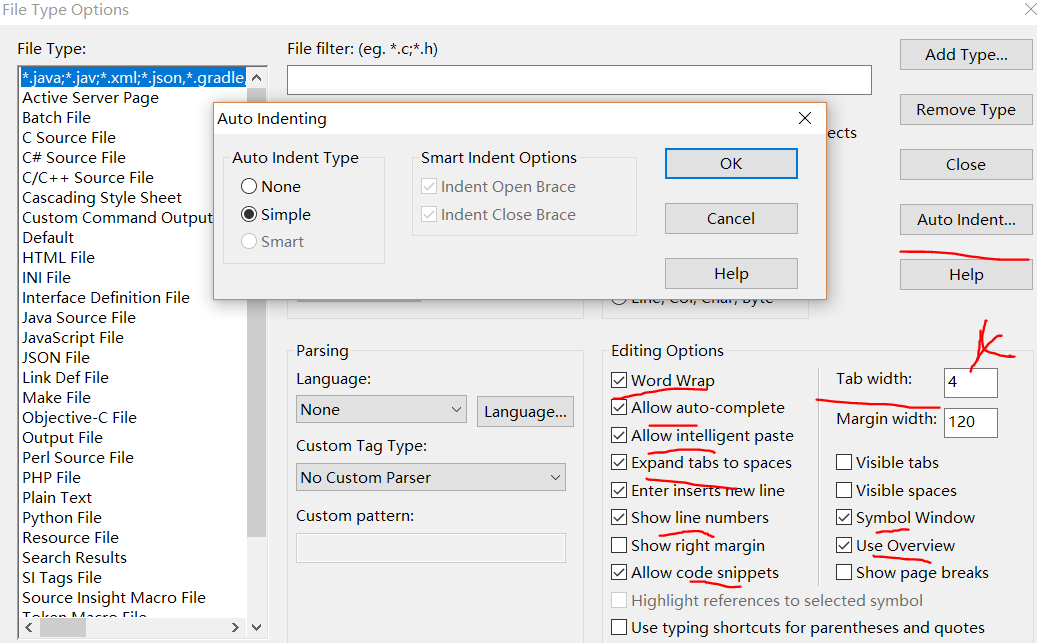Close the Auto Indenting dialog

tap(805, 119)
